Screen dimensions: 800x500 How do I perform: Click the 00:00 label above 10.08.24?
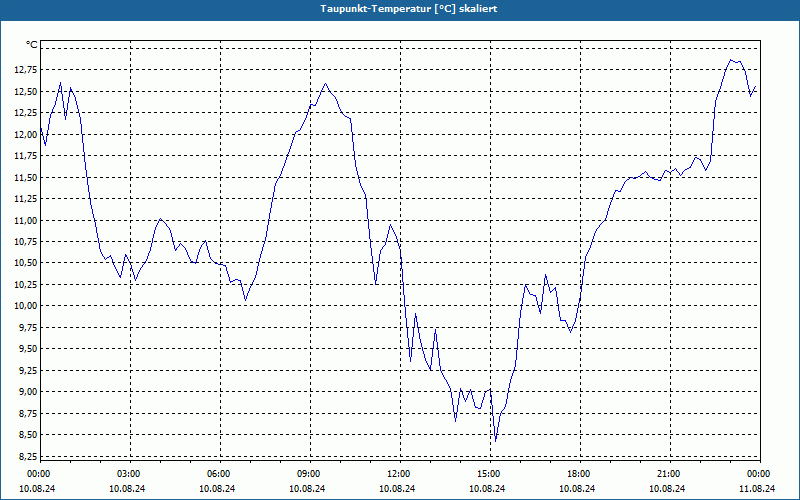(x=38, y=474)
